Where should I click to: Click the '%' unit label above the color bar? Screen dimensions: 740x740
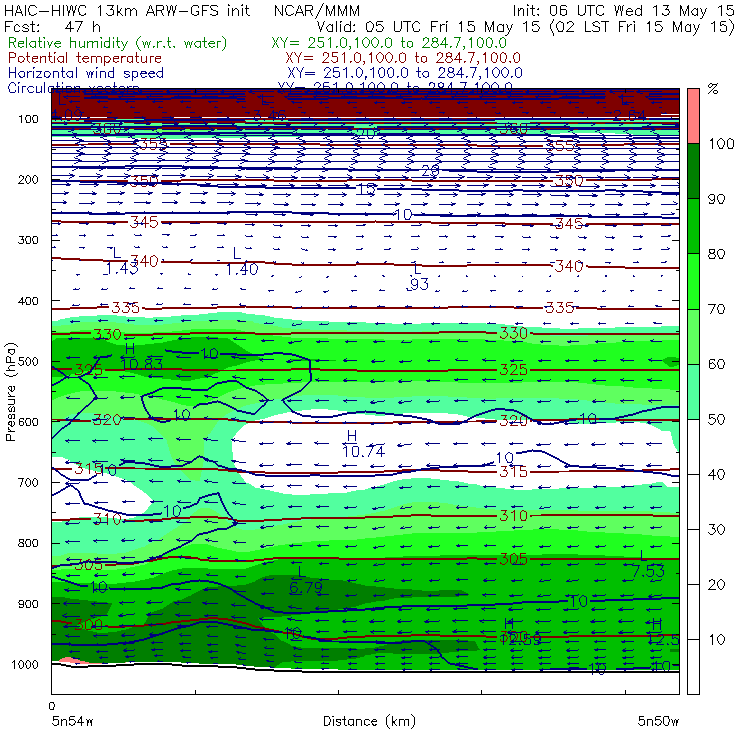point(713,89)
